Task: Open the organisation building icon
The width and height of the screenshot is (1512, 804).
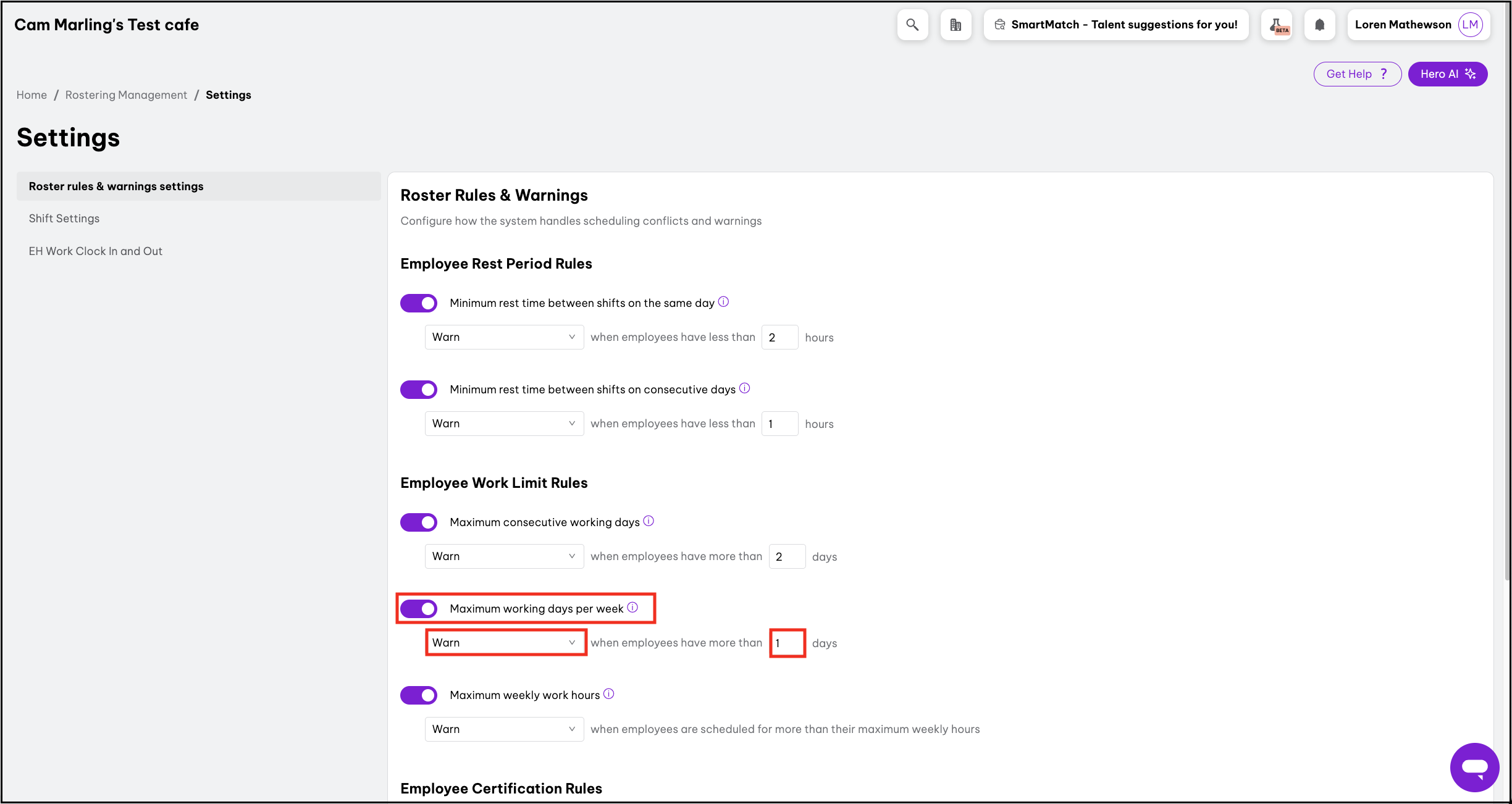Action: pos(955,25)
